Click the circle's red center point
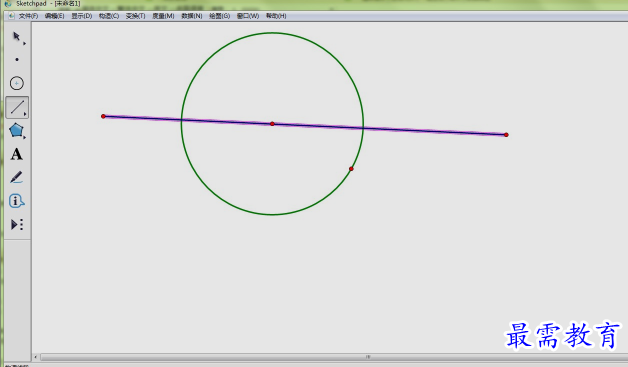The height and width of the screenshot is (367, 628). 272,124
